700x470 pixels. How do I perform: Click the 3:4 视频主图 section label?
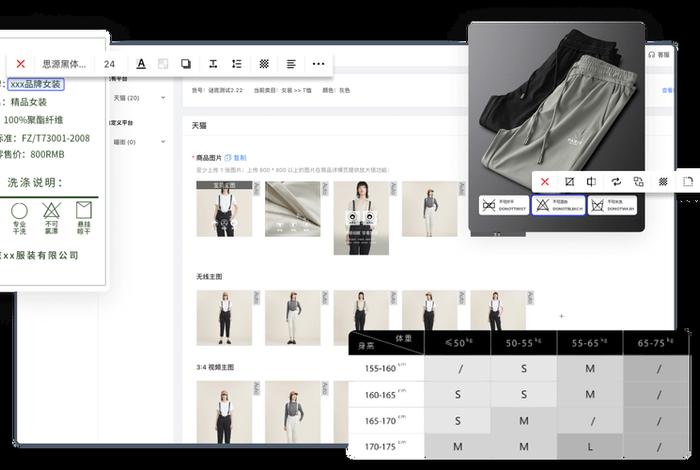[x=215, y=367]
